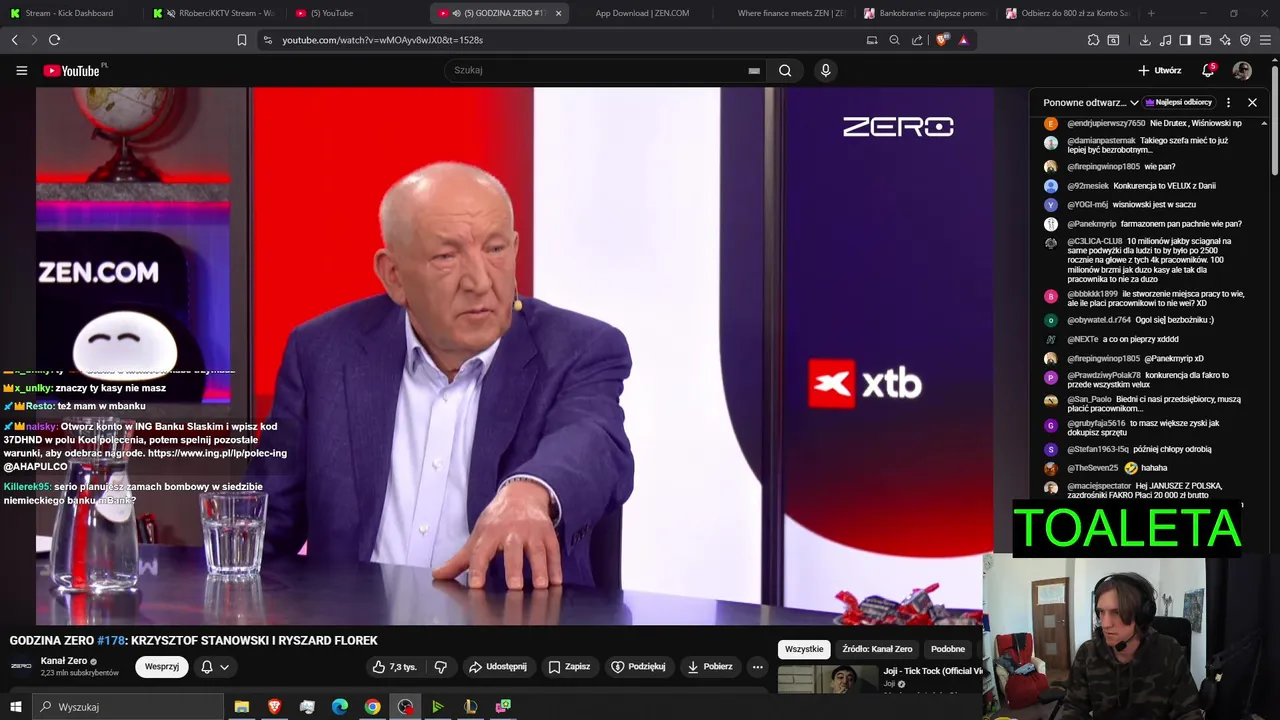Open the Brave VPN shield icon
The width and height of the screenshot is (1280, 720).
[x=1245, y=40]
